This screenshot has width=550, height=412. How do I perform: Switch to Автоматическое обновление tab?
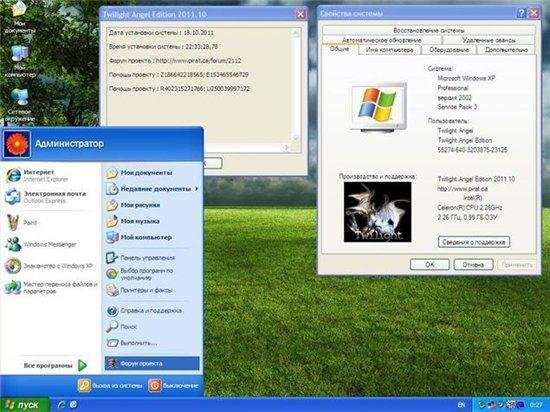coord(382,40)
